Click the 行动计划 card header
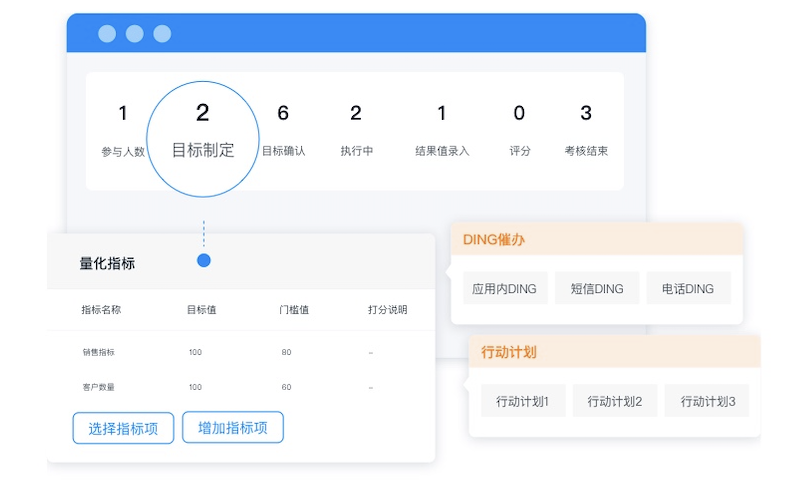Viewport: 805px width, 502px height. click(615, 352)
